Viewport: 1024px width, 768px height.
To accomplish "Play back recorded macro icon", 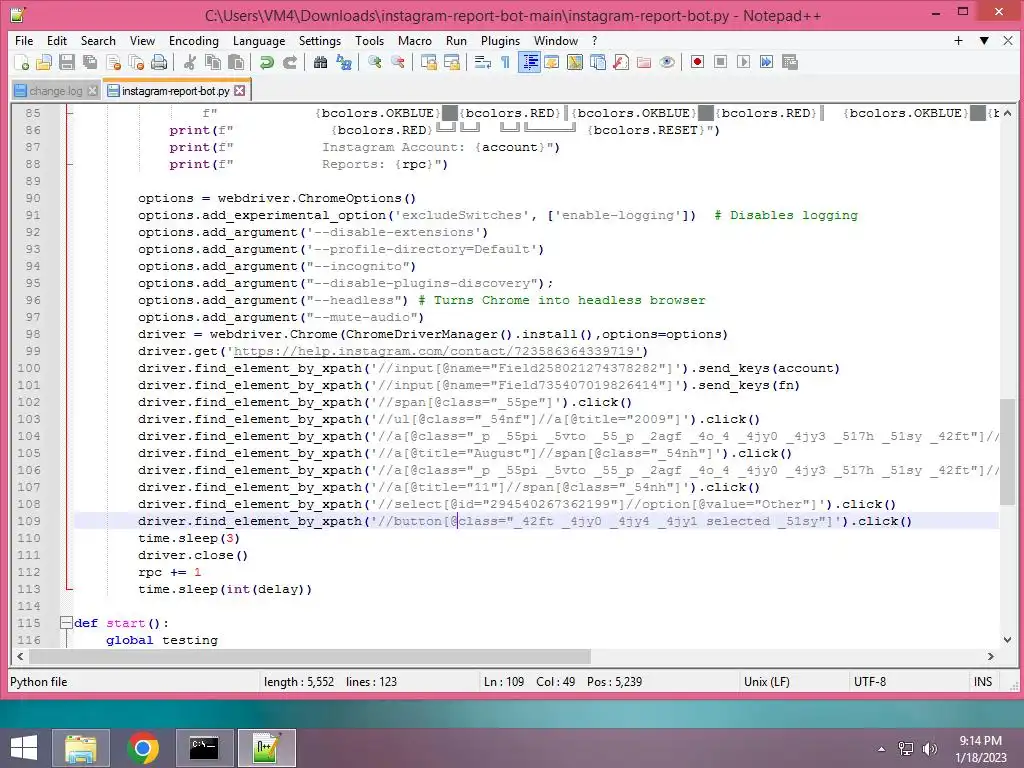I will click(x=743, y=62).
